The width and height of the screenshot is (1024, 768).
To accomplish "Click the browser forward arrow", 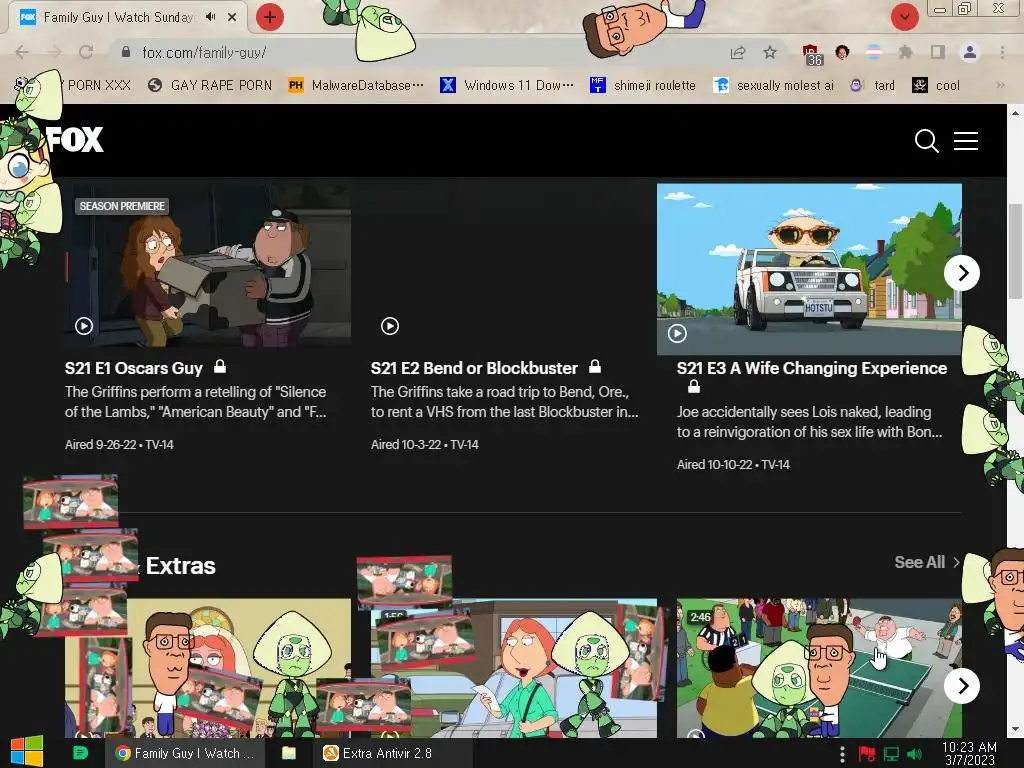I will [54, 52].
